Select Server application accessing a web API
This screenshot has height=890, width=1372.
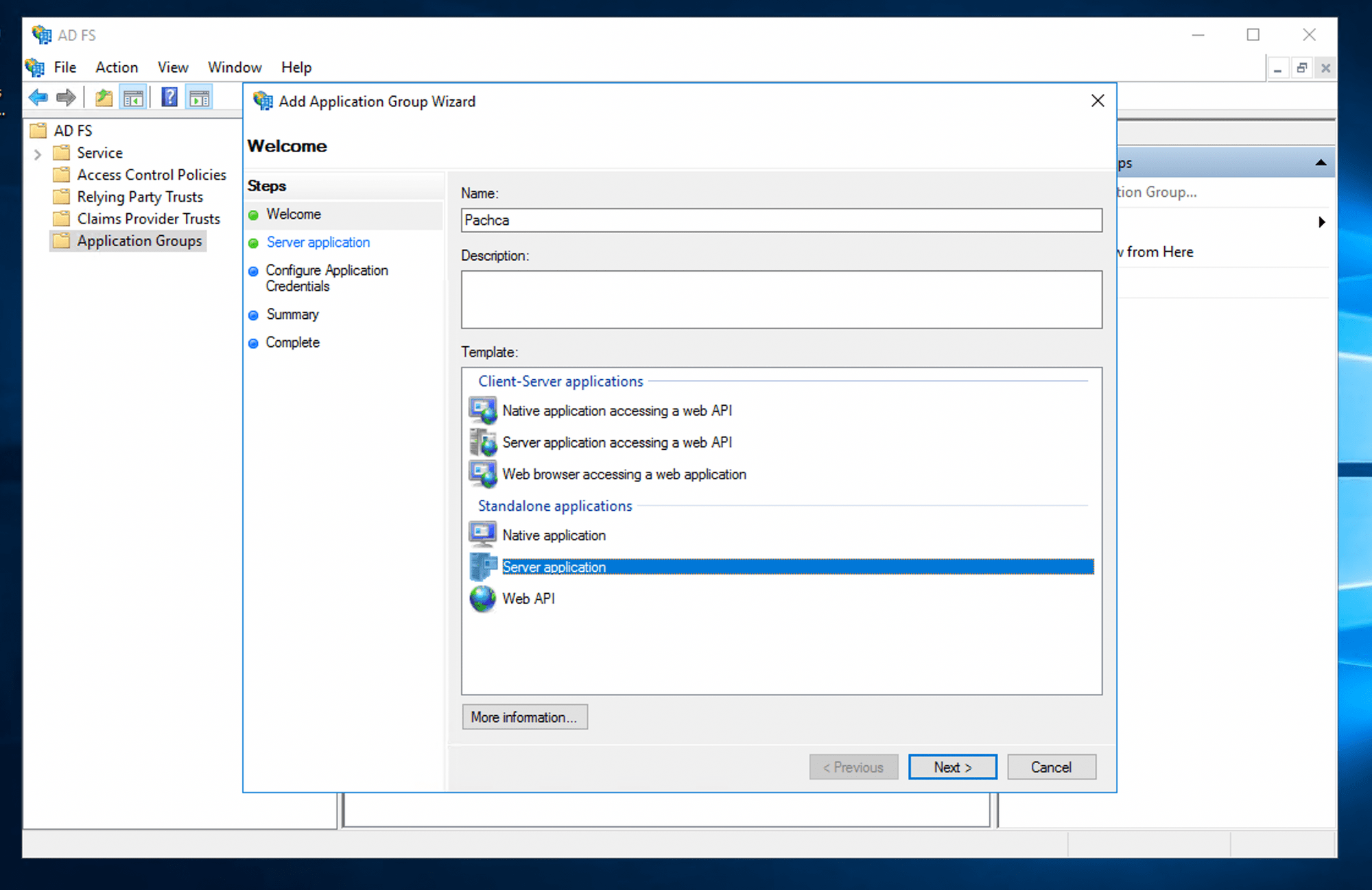617,443
